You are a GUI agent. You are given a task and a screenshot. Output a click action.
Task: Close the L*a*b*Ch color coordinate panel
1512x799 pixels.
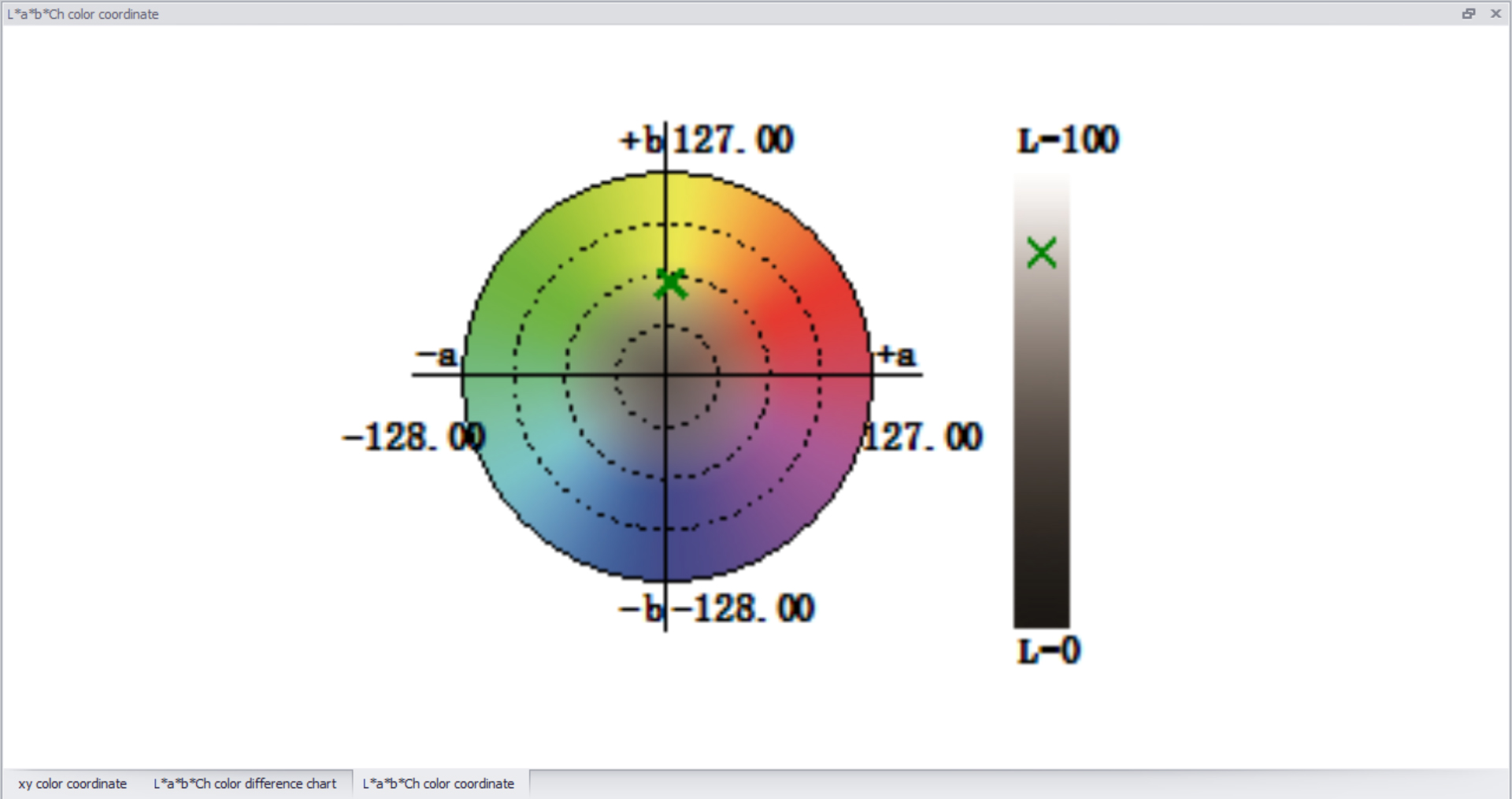click(x=1496, y=13)
